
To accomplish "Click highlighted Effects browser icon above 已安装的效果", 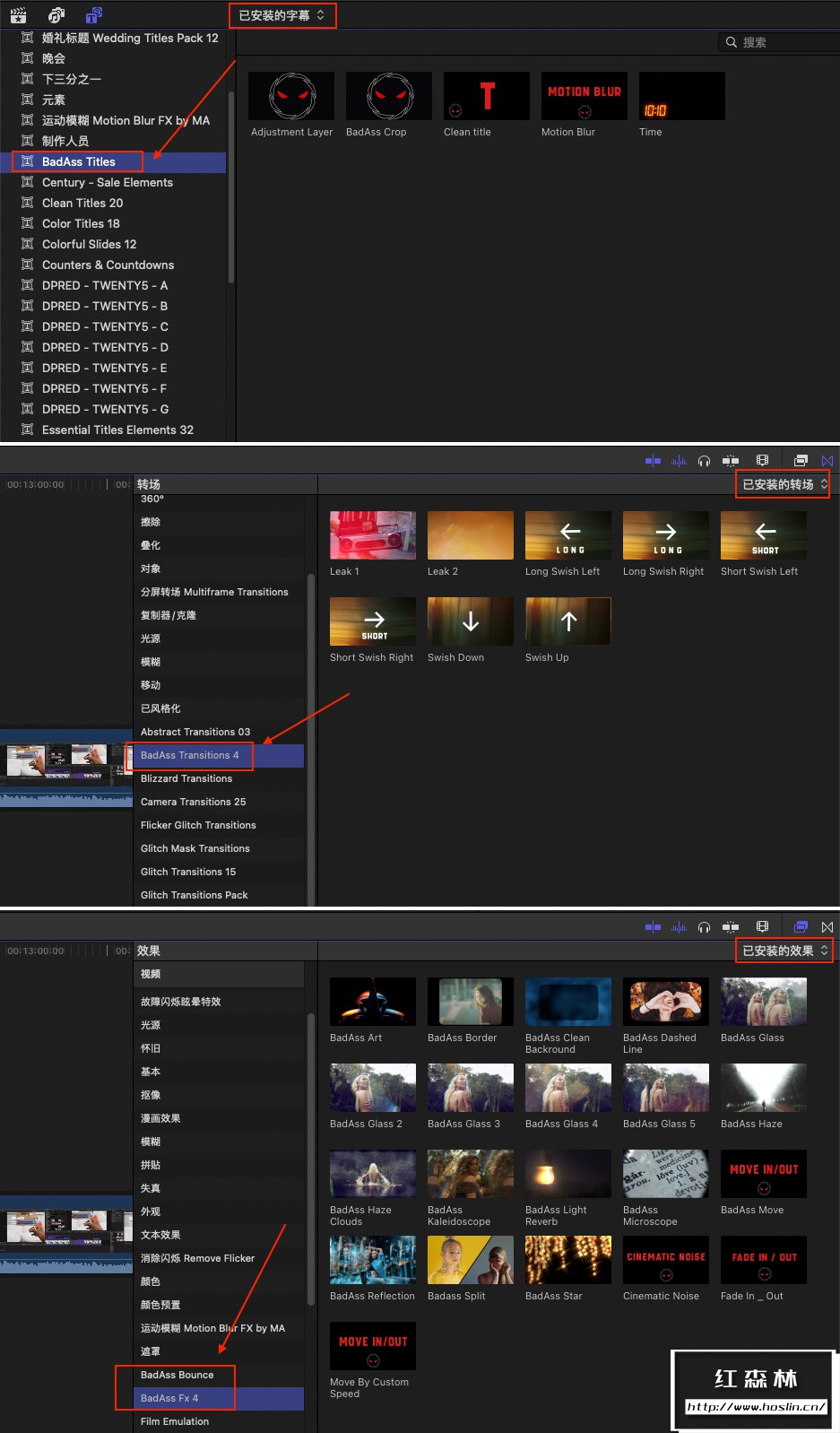I will 801,927.
